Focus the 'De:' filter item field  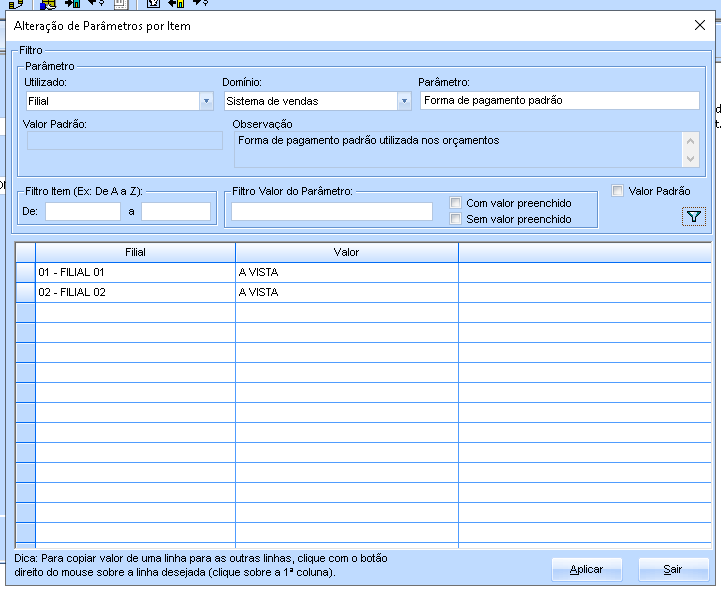[x=83, y=212]
